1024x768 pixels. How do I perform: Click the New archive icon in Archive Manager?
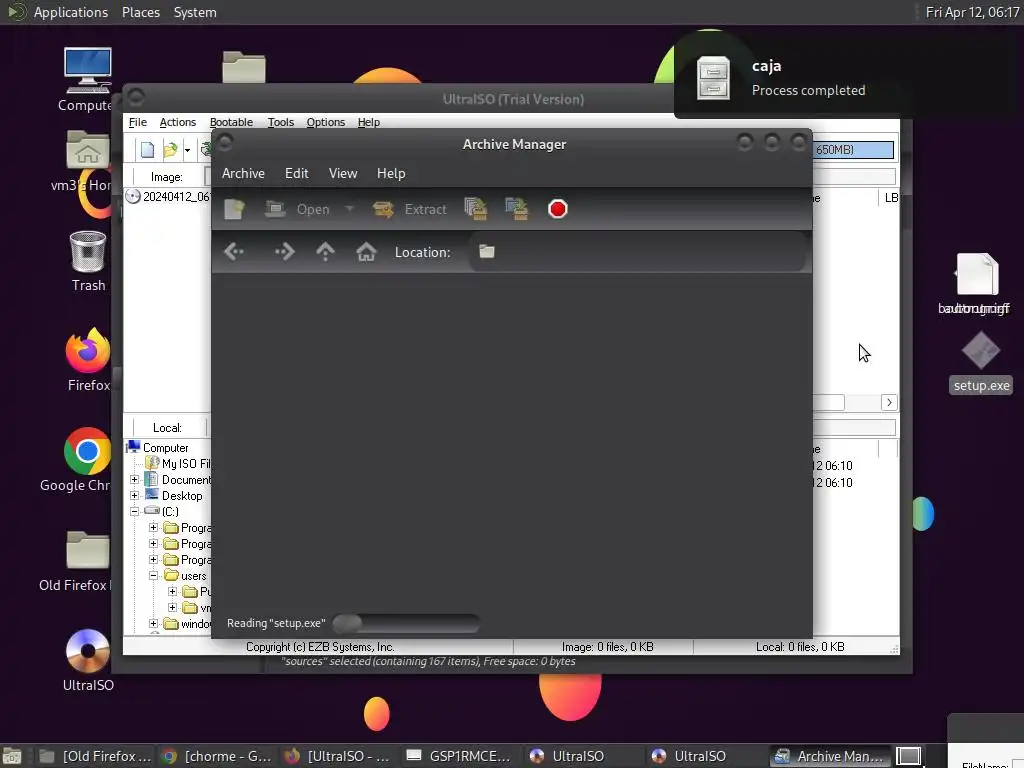point(234,209)
